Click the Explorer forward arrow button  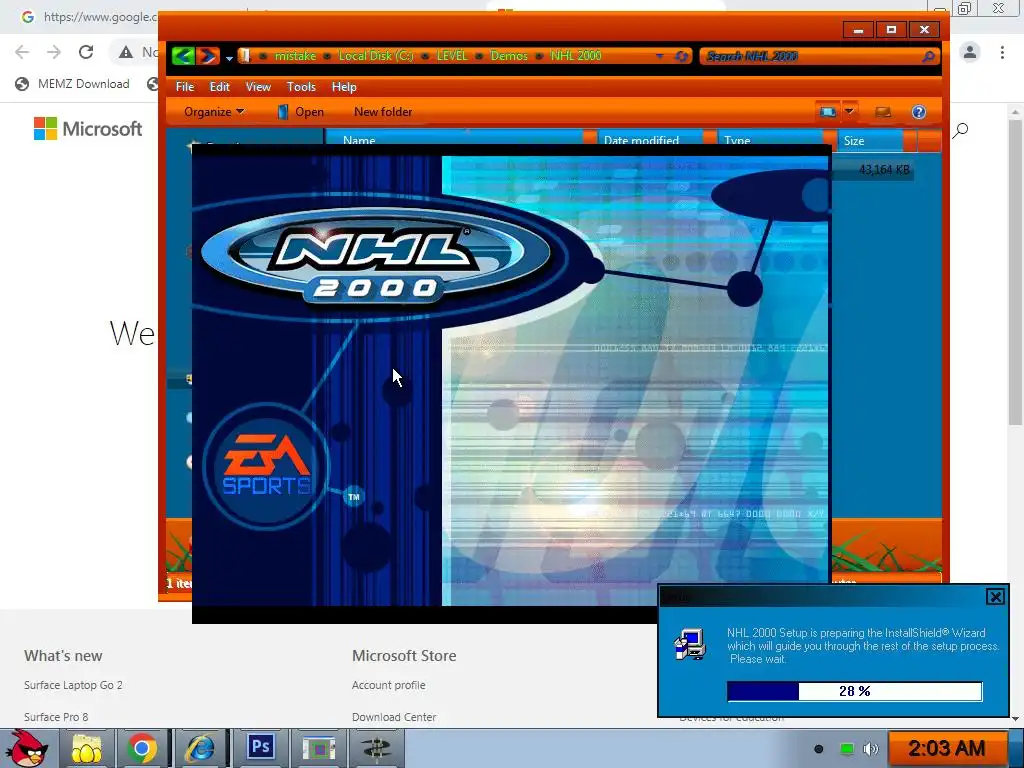coord(208,56)
